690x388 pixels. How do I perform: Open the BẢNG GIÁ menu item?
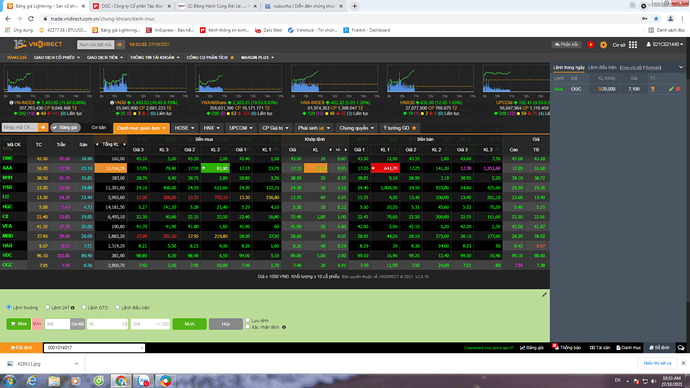(x=17, y=58)
